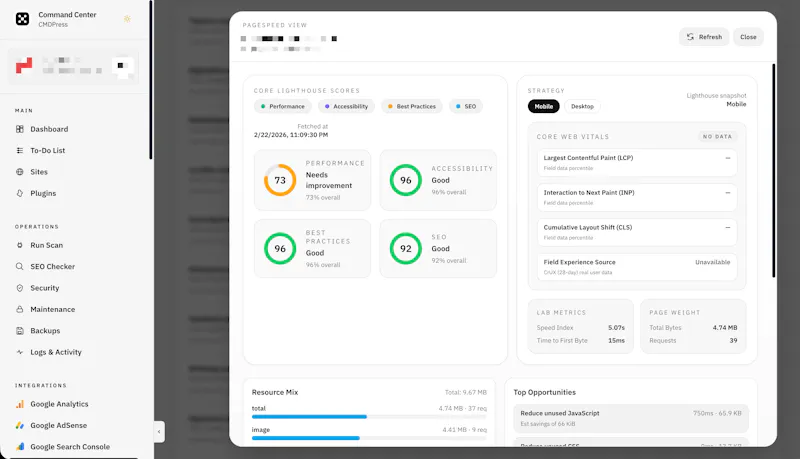
Task: Toggle the sun theme icon in sidebar header
Action: [x=127, y=19]
